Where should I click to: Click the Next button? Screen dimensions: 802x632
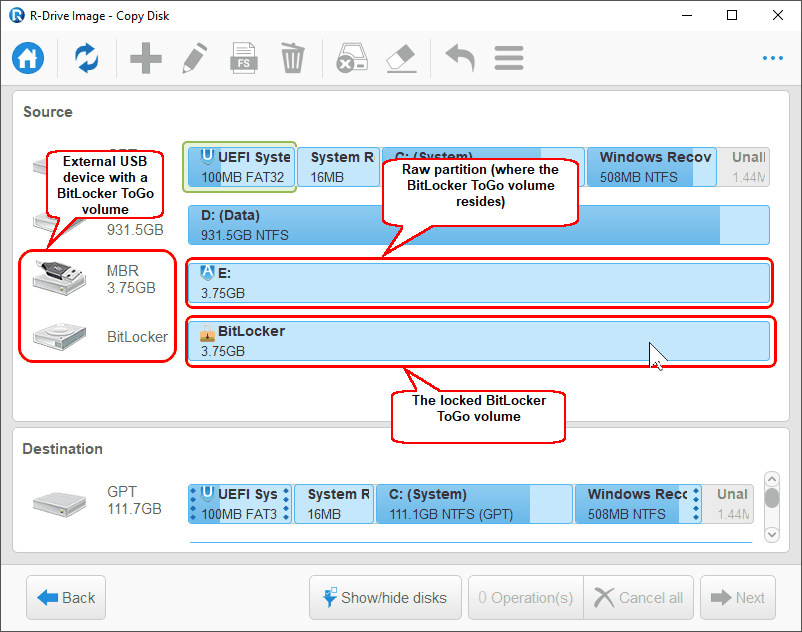point(738,597)
